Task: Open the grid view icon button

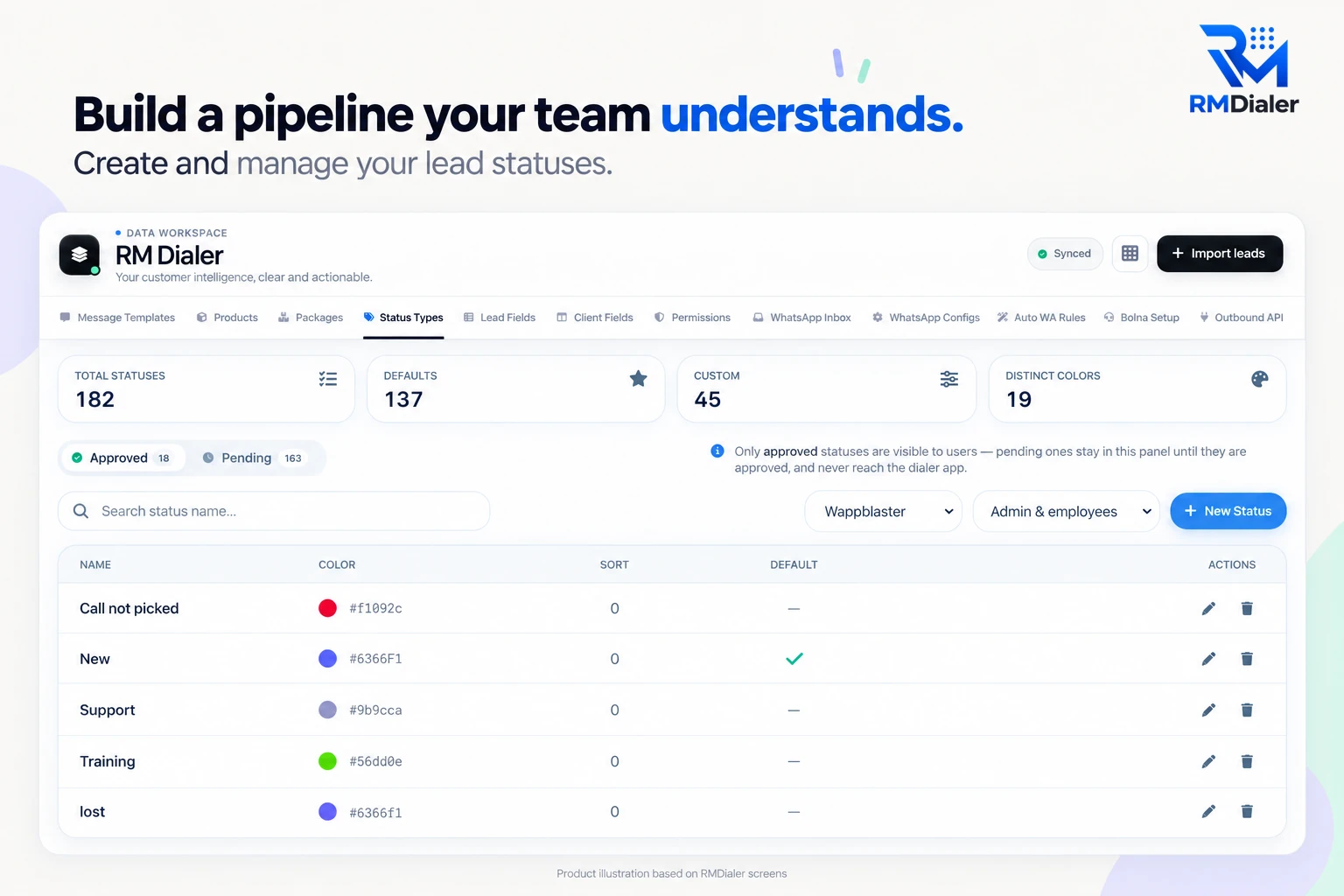Action: coord(1130,254)
